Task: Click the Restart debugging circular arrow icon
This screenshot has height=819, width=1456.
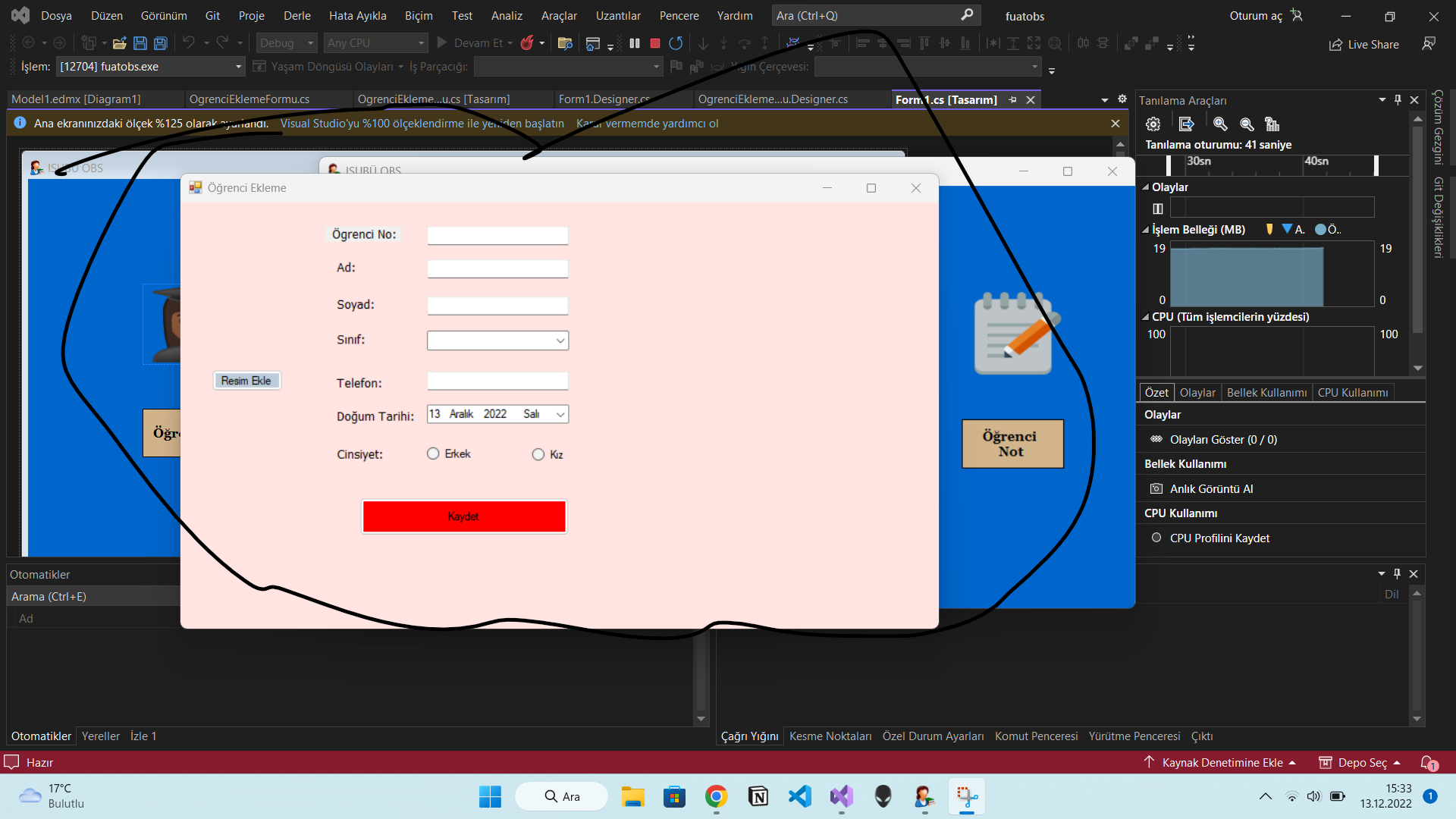Action: (676, 43)
